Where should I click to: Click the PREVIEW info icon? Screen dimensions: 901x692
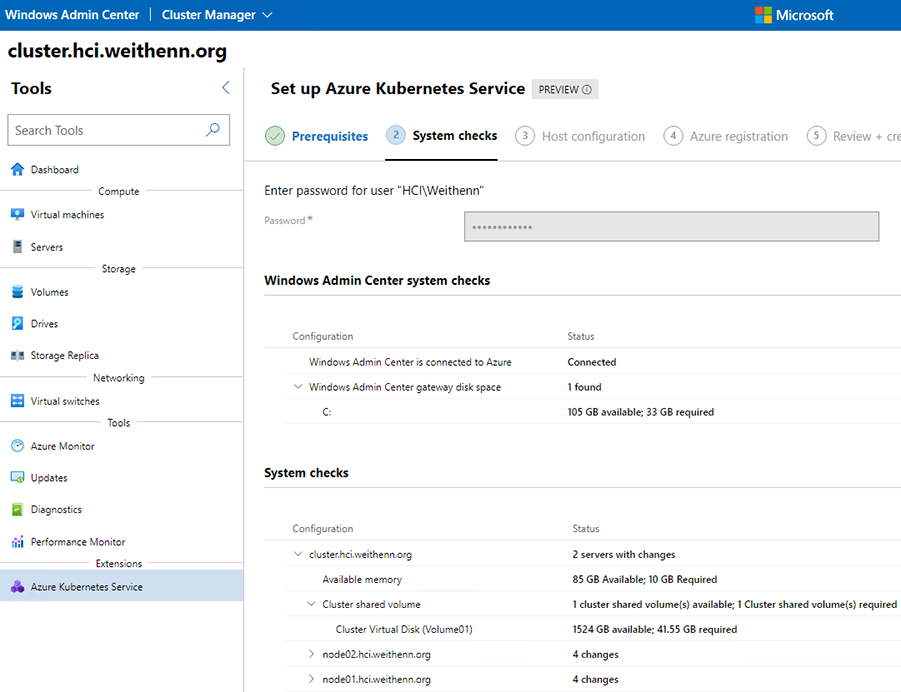(587, 90)
